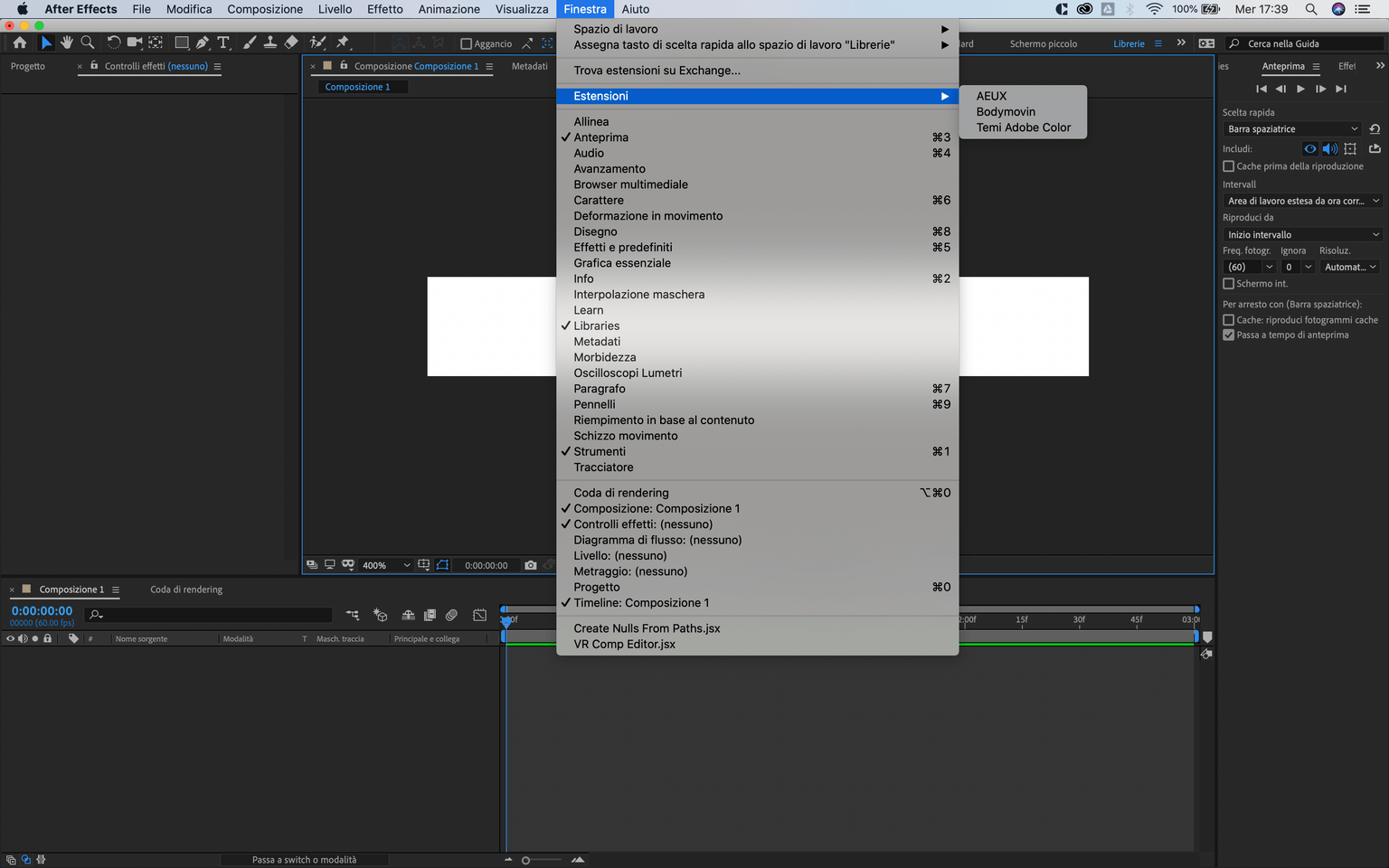Enable Cache prima della riproduzione checkbox

click(x=1229, y=166)
